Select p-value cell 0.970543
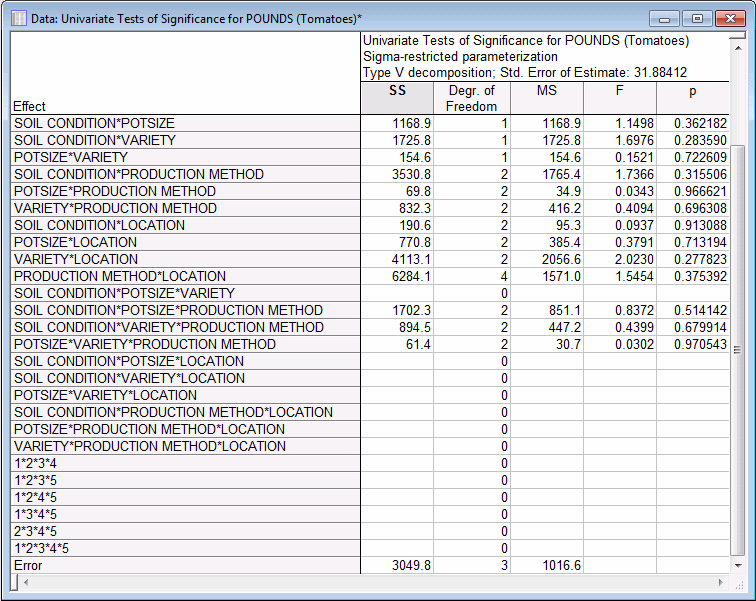Screen dimensions: 756x601 693,344
